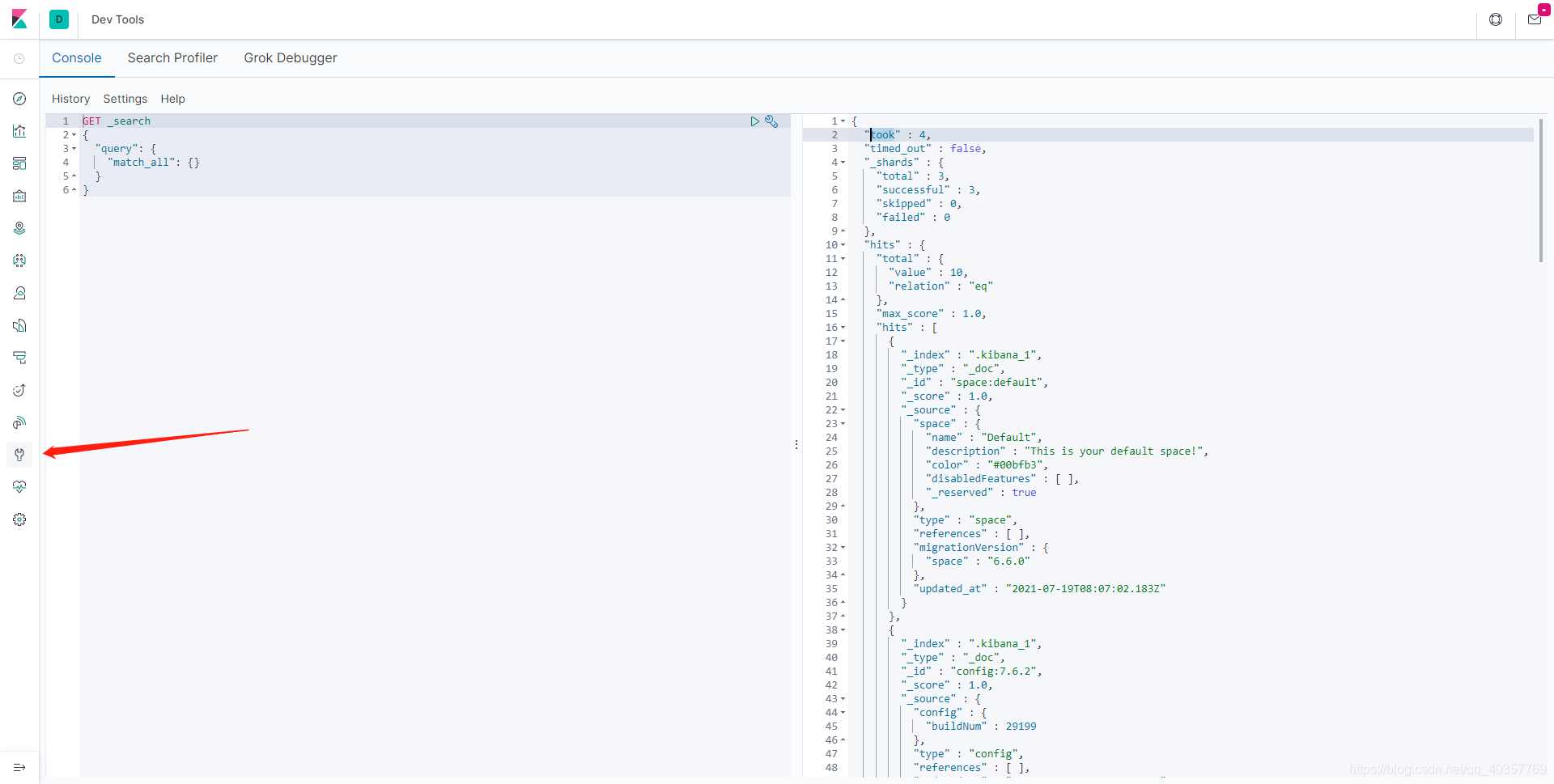Click the "_reserved" : true line

pyautogui.click(x=981, y=493)
